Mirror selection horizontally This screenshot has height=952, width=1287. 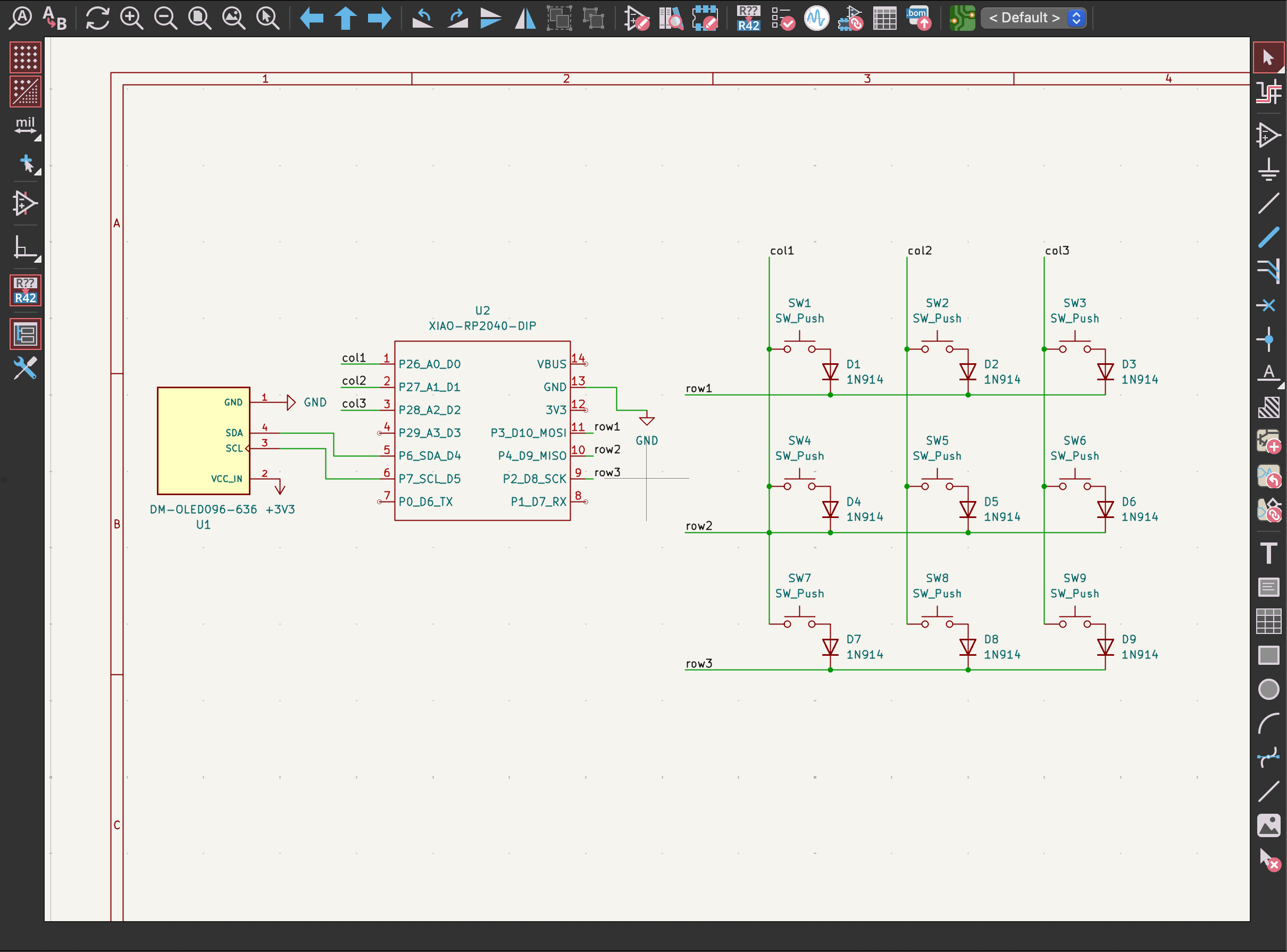[x=525, y=18]
